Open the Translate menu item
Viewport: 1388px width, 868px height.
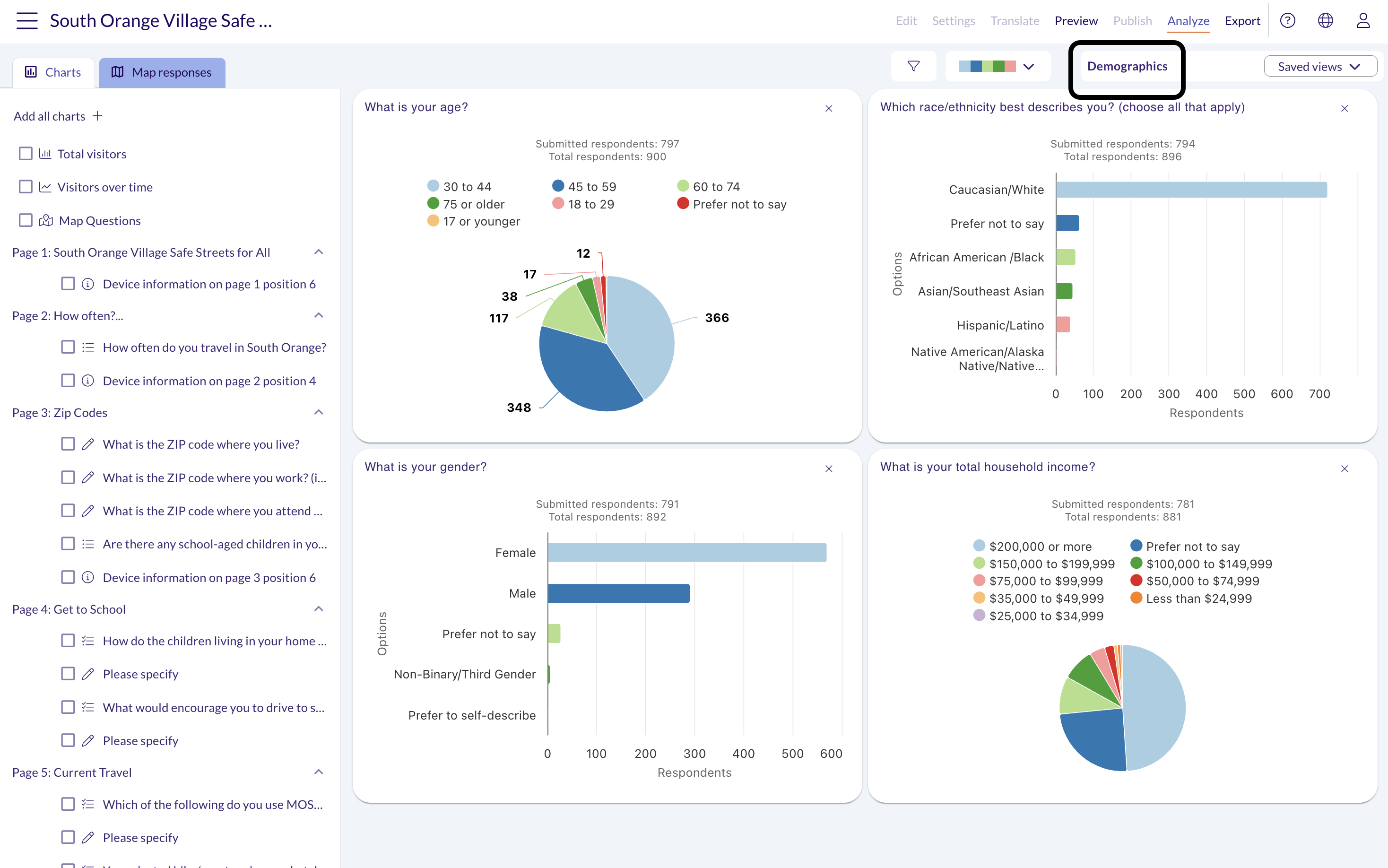click(1015, 21)
